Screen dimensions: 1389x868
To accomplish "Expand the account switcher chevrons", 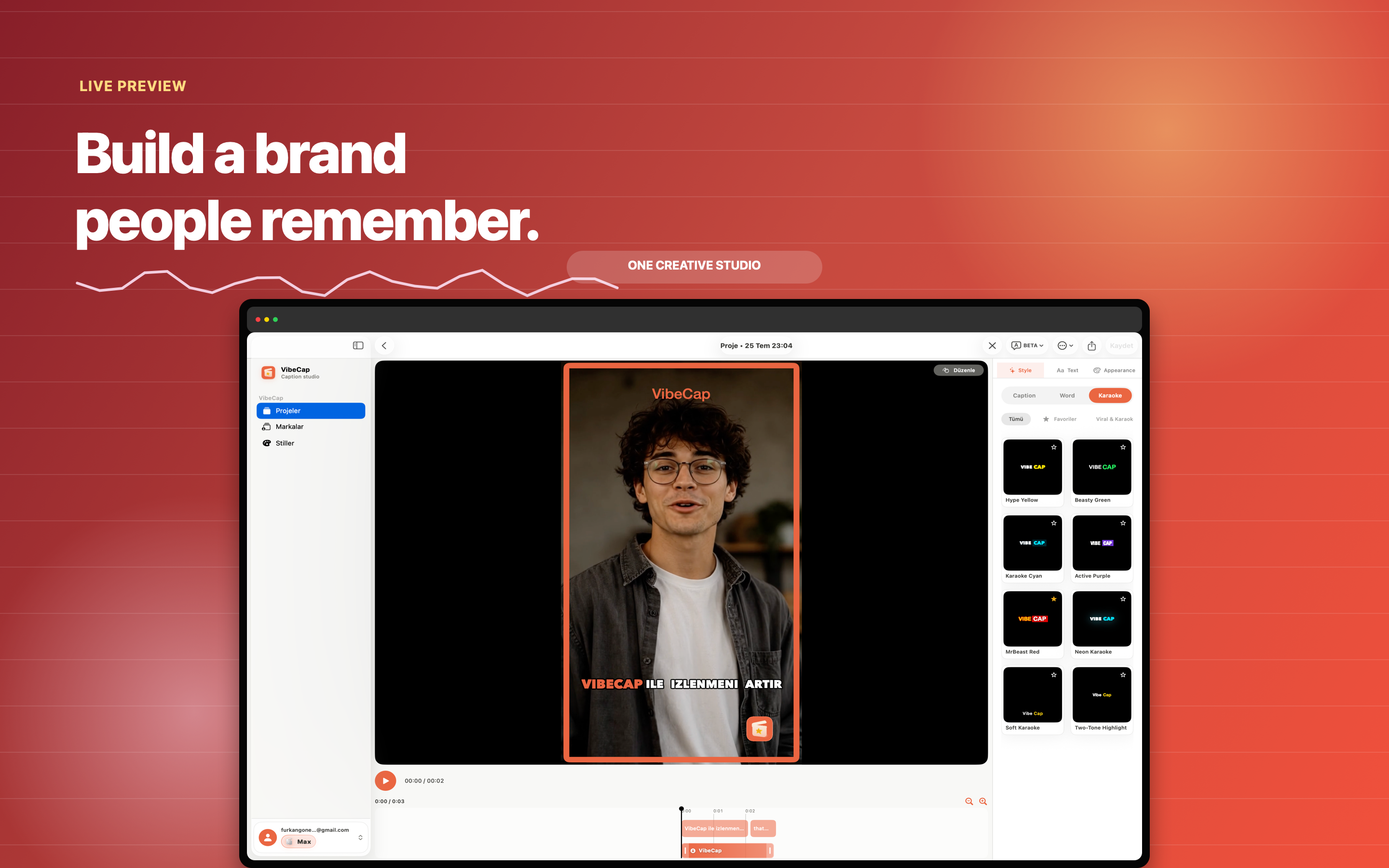I will pyautogui.click(x=360, y=838).
